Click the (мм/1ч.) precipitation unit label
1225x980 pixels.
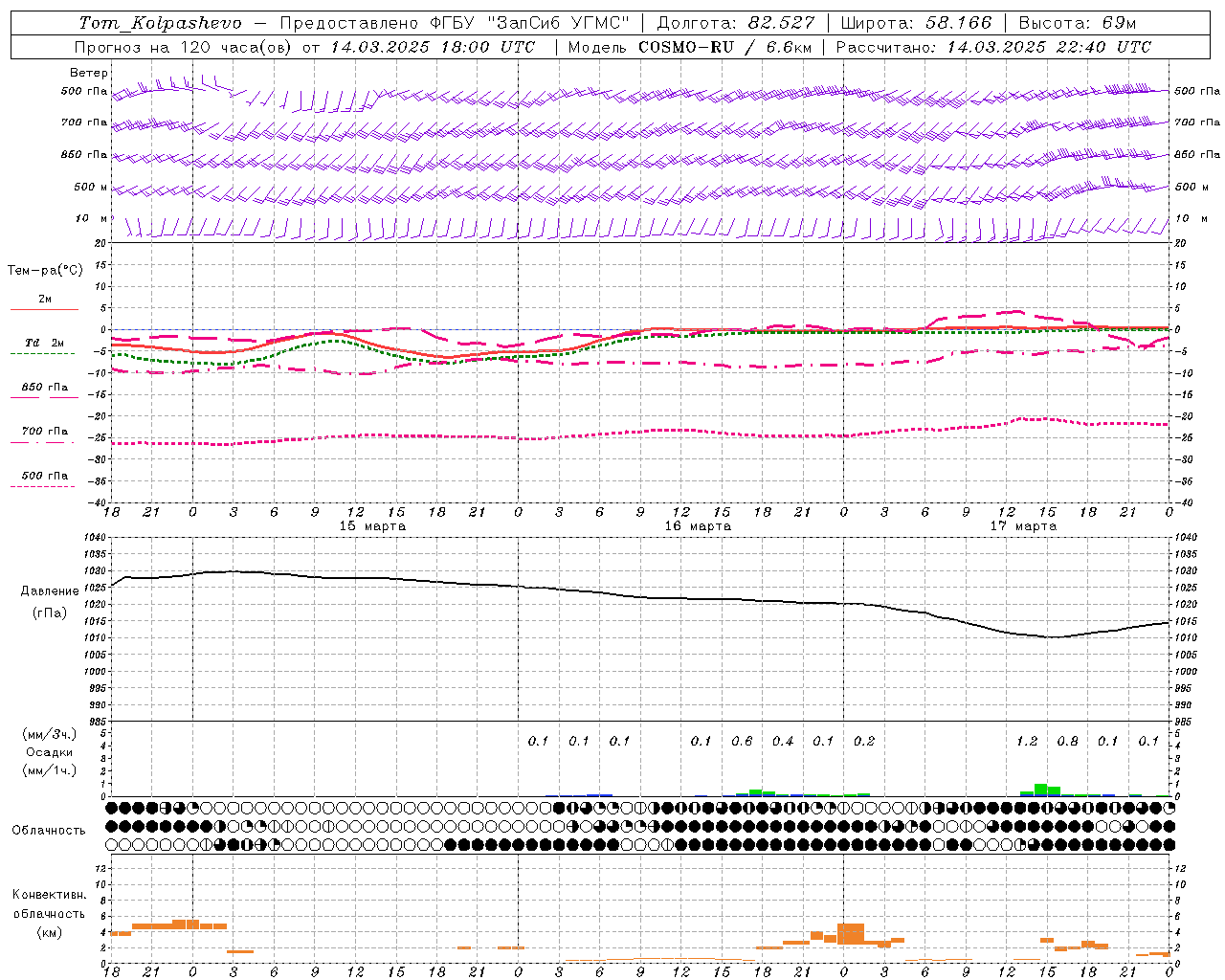click(x=50, y=770)
